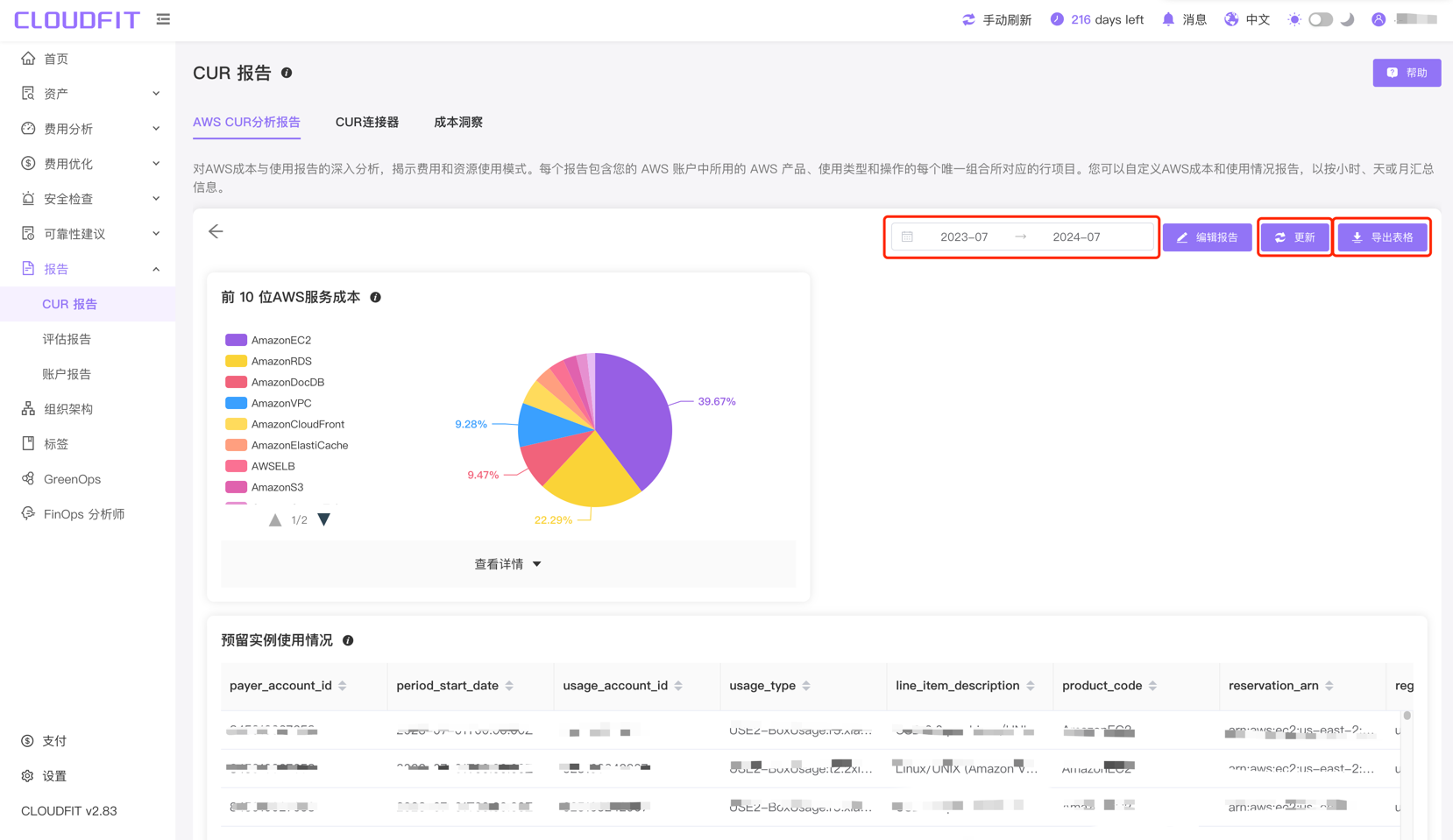Click AmazonElastiCache legend entry
Screen dimensions: 1453x840
(287, 445)
